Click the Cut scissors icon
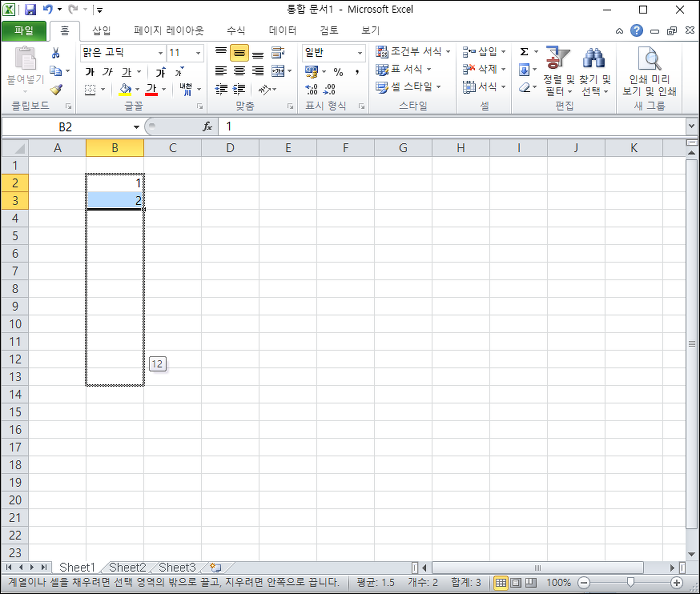700x594 pixels. pyautogui.click(x=55, y=53)
